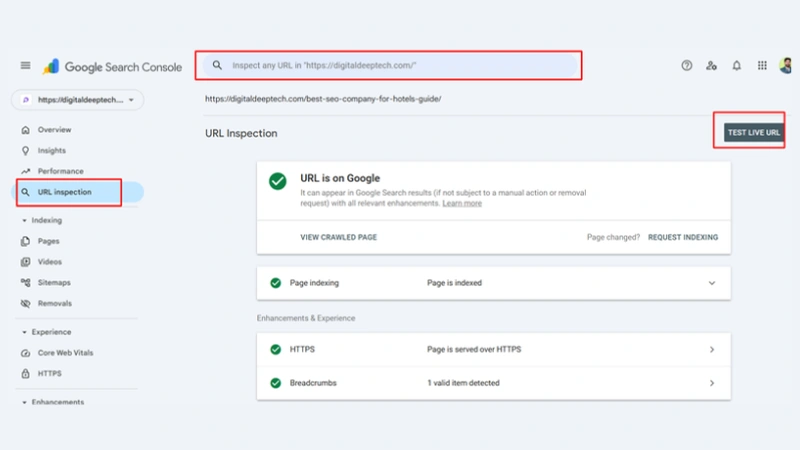This screenshot has width=800, height=450.
Task: Follow the Learn more link
Action: [x=462, y=203]
